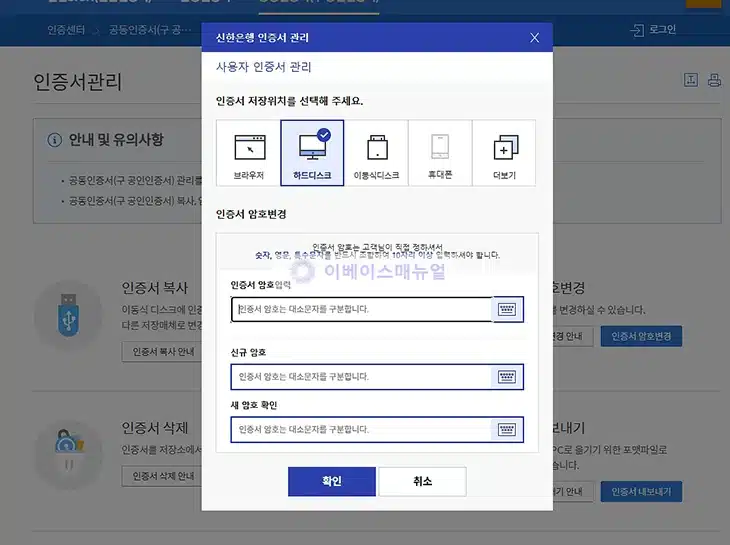Click 인증서 내보내기 button on background page

pos(641,491)
